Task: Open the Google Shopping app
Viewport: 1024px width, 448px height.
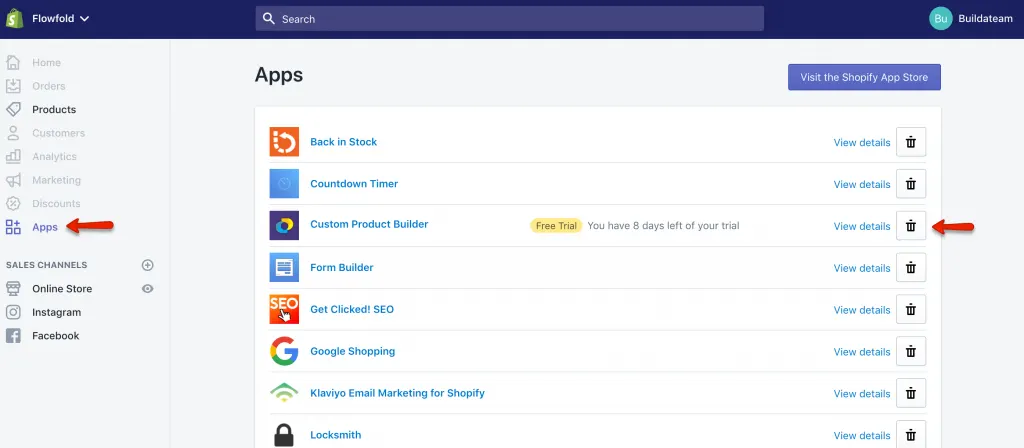Action: click(x=353, y=351)
